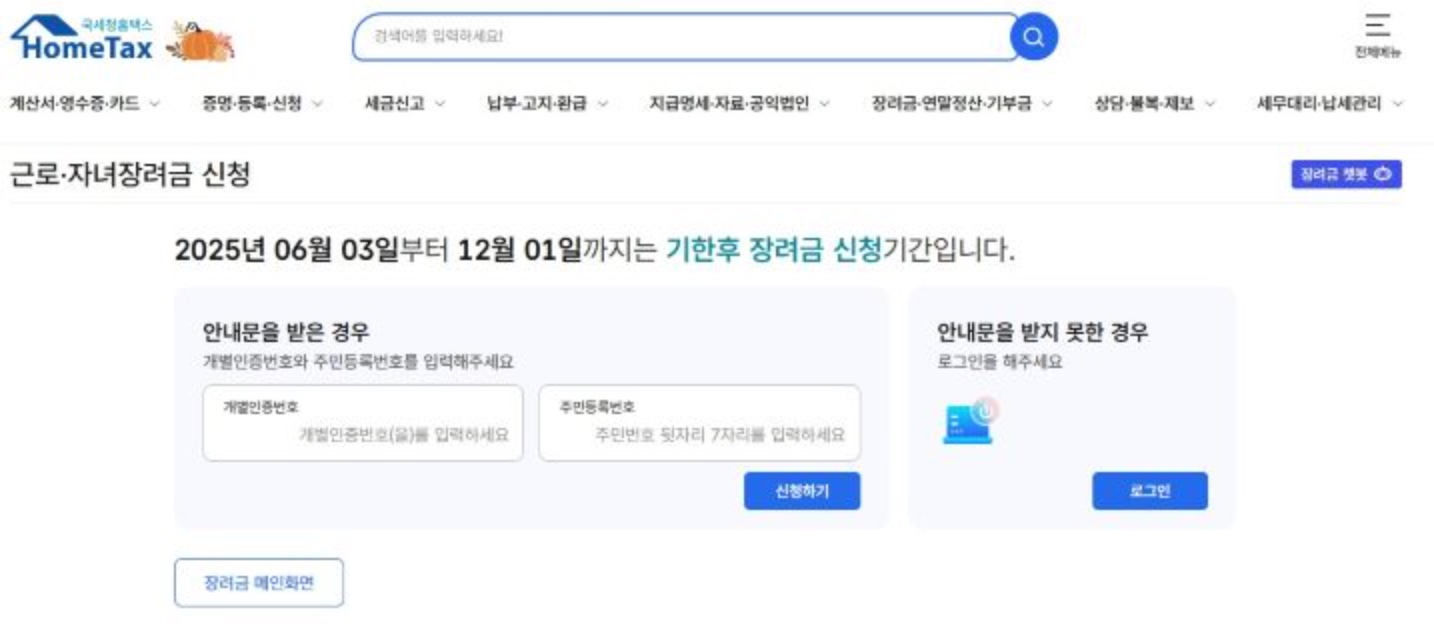Click the 신청하기 button
Screen dimensions: 1434x636
800,491
